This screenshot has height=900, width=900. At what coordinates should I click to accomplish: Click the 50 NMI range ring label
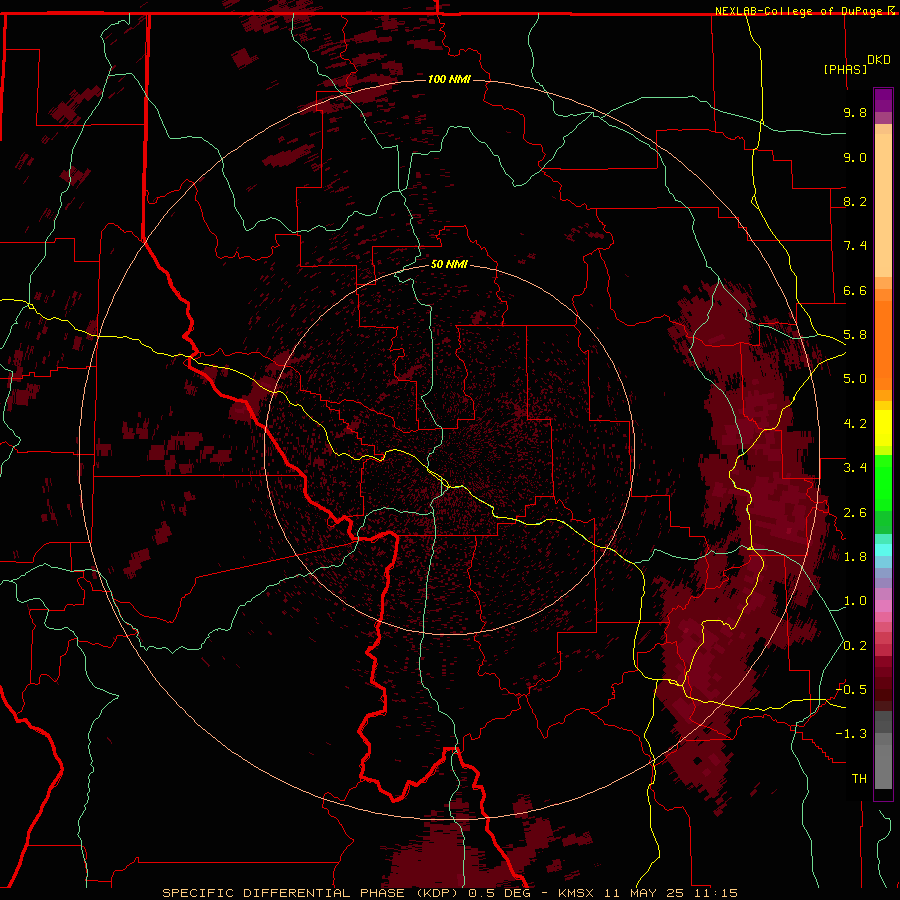449,264
